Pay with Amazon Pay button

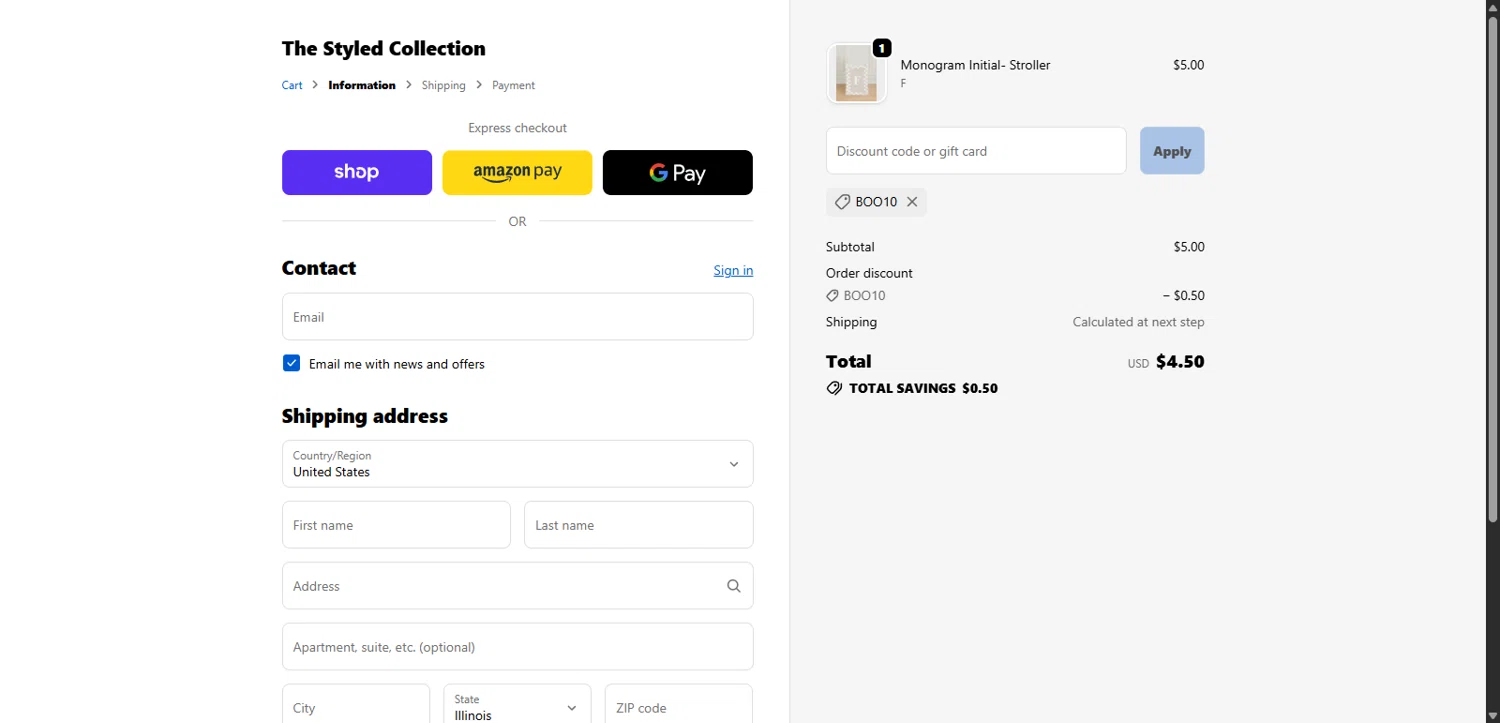coord(517,172)
